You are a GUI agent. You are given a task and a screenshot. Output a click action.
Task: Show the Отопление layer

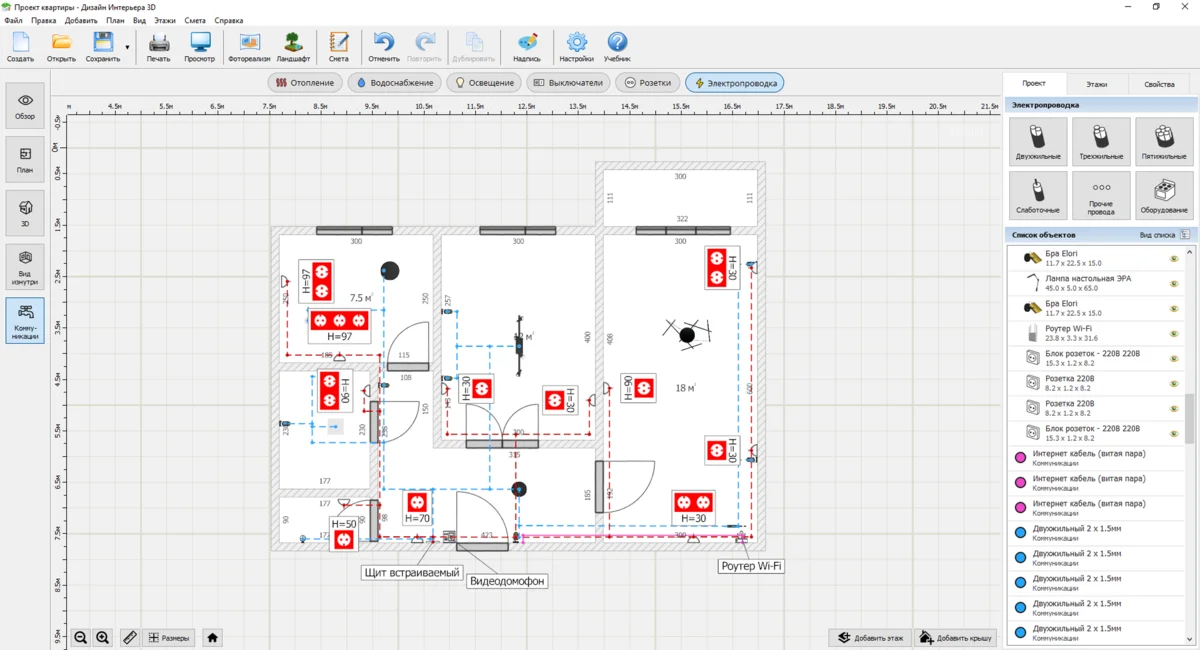click(x=306, y=83)
